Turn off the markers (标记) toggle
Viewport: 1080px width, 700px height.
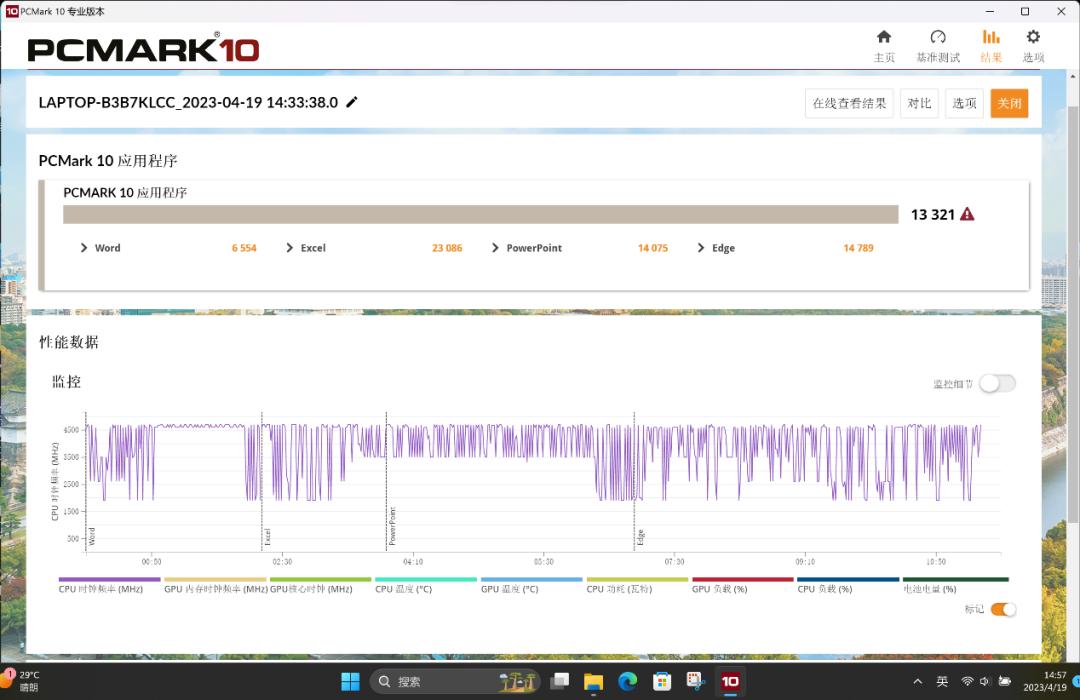pyautogui.click(x=1002, y=609)
